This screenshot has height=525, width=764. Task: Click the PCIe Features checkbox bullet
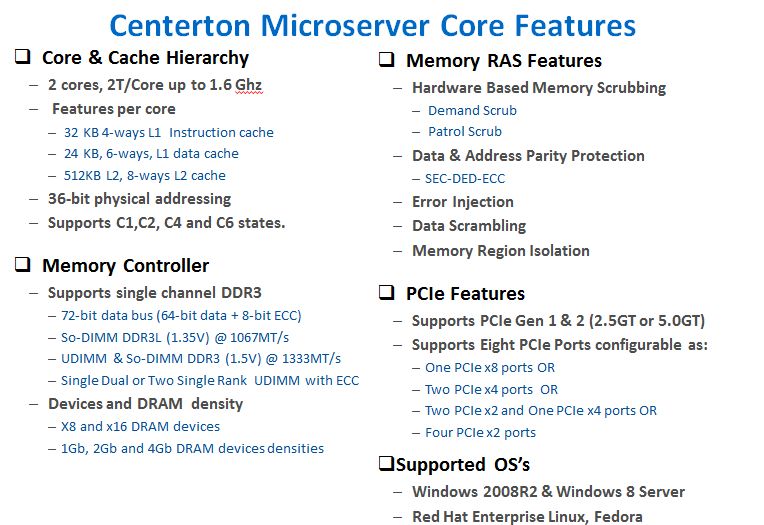coord(386,292)
